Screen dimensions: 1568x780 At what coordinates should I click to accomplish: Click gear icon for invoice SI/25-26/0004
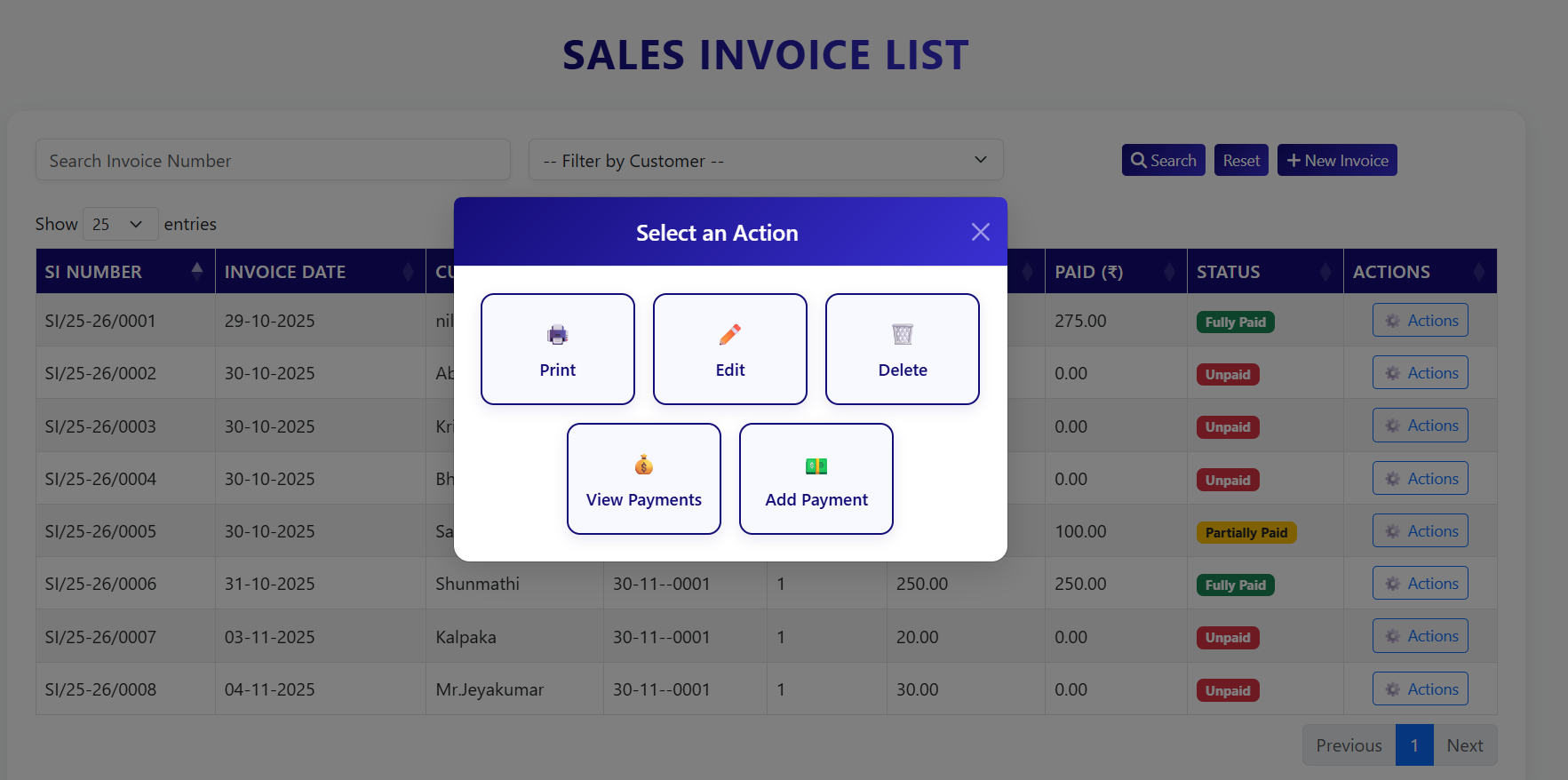coord(1393,479)
